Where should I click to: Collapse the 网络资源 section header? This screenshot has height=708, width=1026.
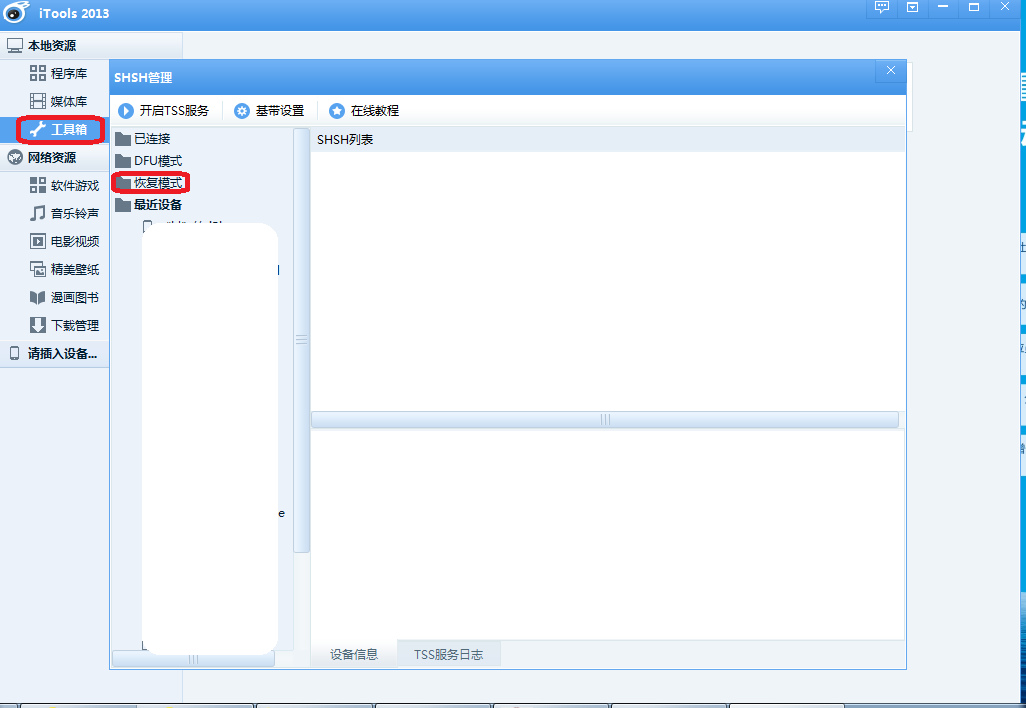point(54,158)
